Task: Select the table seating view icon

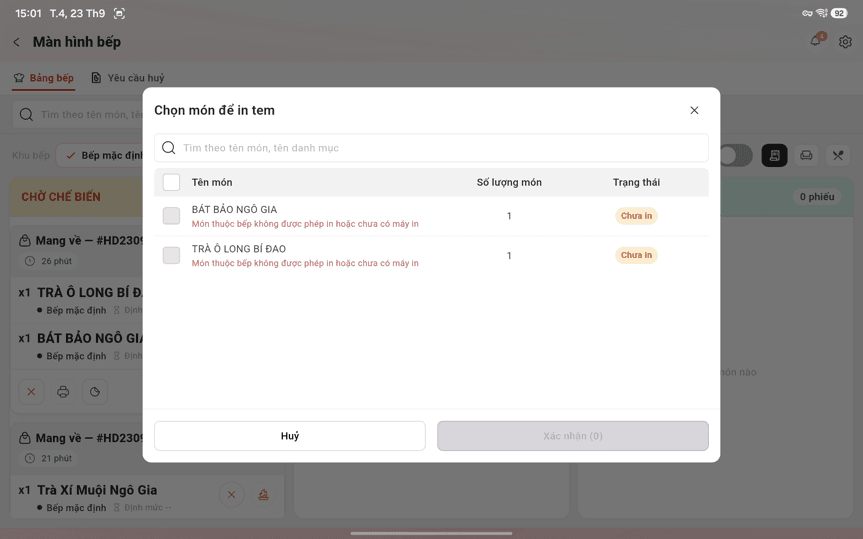Action: point(806,155)
